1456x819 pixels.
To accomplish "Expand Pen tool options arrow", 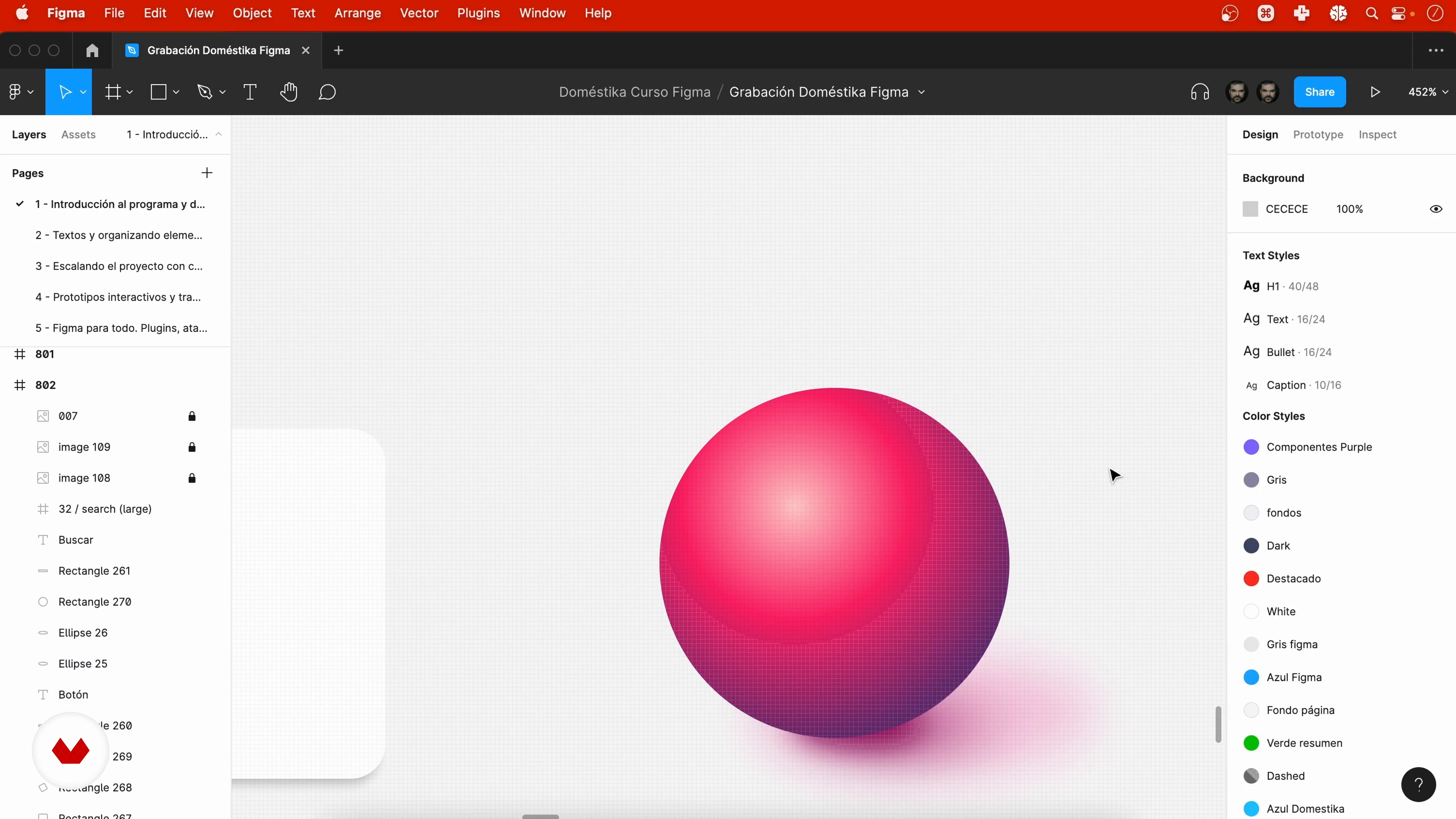I will [222, 92].
